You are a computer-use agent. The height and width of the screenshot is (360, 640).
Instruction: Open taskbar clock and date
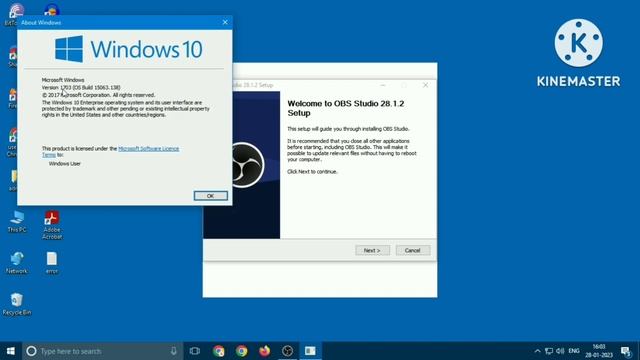599,351
